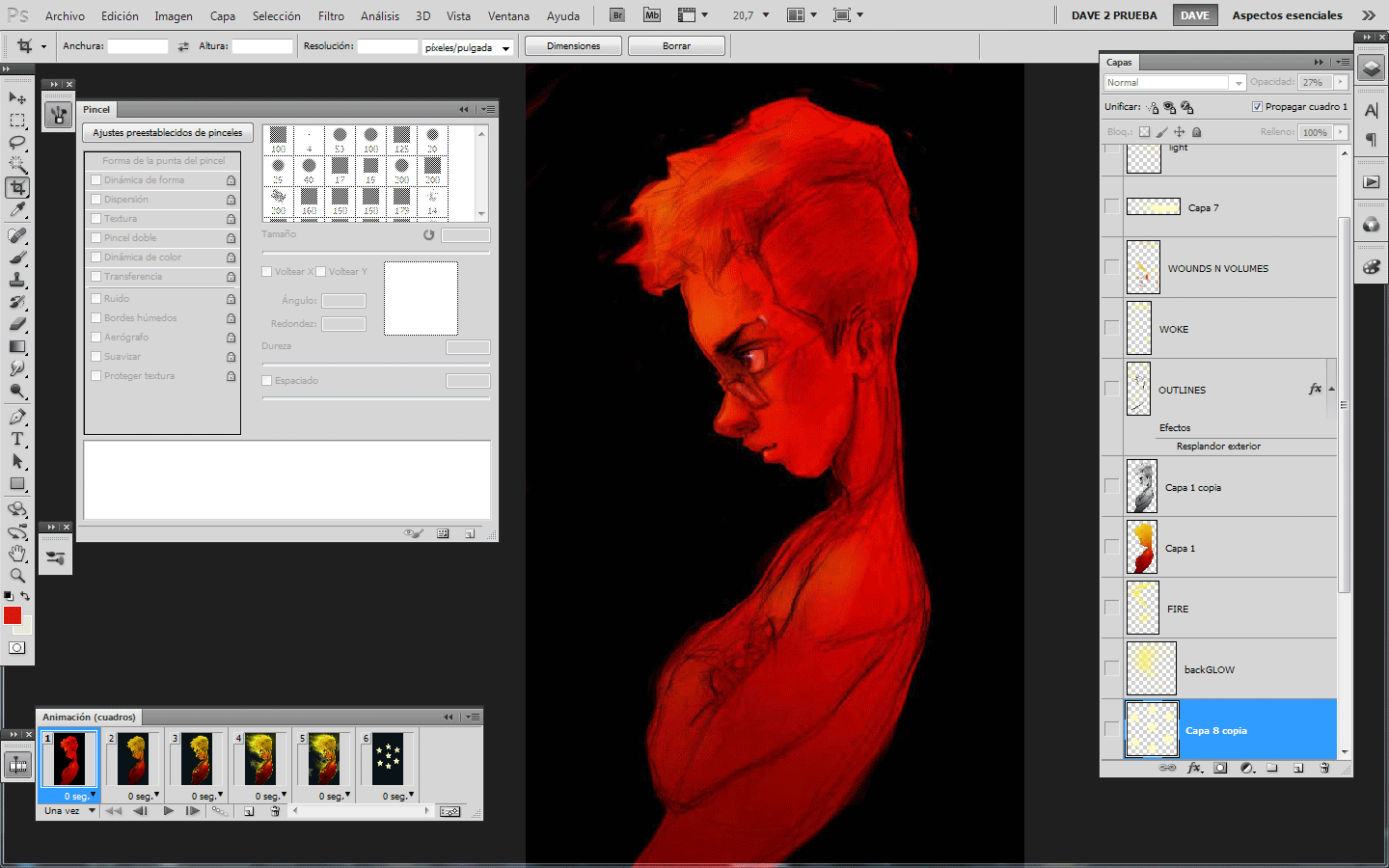The height and width of the screenshot is (868, 1389).
Task: Select the Lasso tool
Action: (17, 143)
